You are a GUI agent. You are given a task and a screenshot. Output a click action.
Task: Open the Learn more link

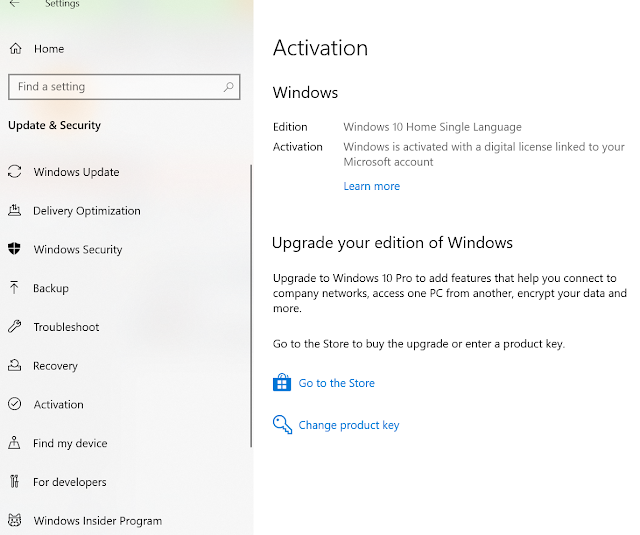[371, 186]
